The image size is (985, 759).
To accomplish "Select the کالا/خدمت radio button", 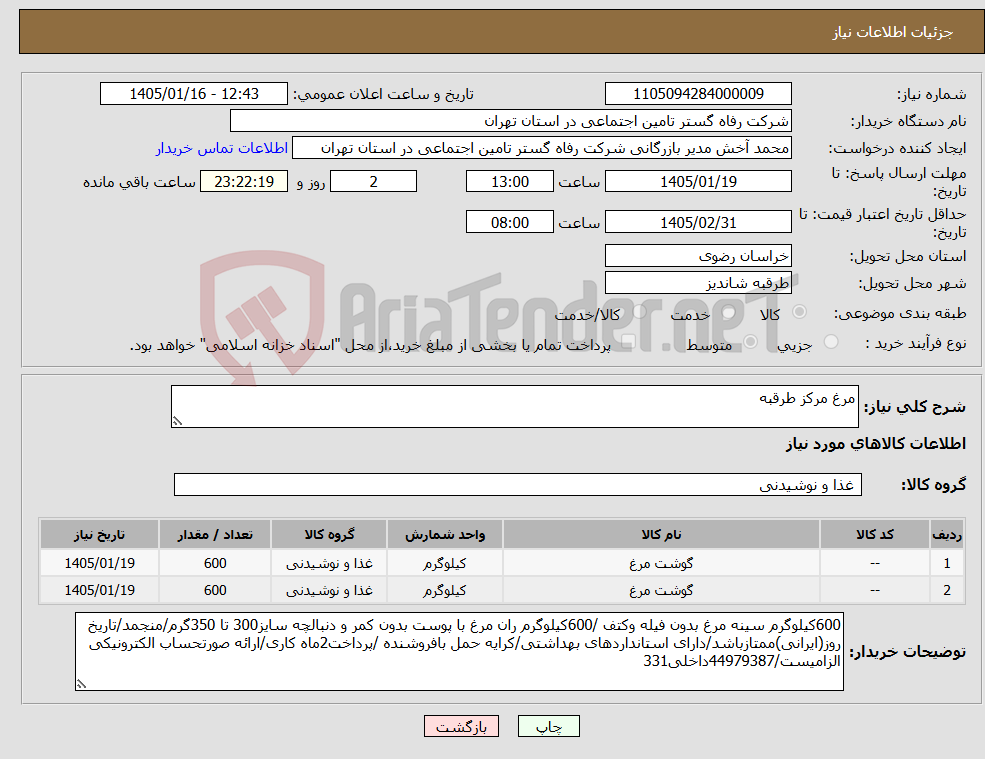I will tap(639, 312).
